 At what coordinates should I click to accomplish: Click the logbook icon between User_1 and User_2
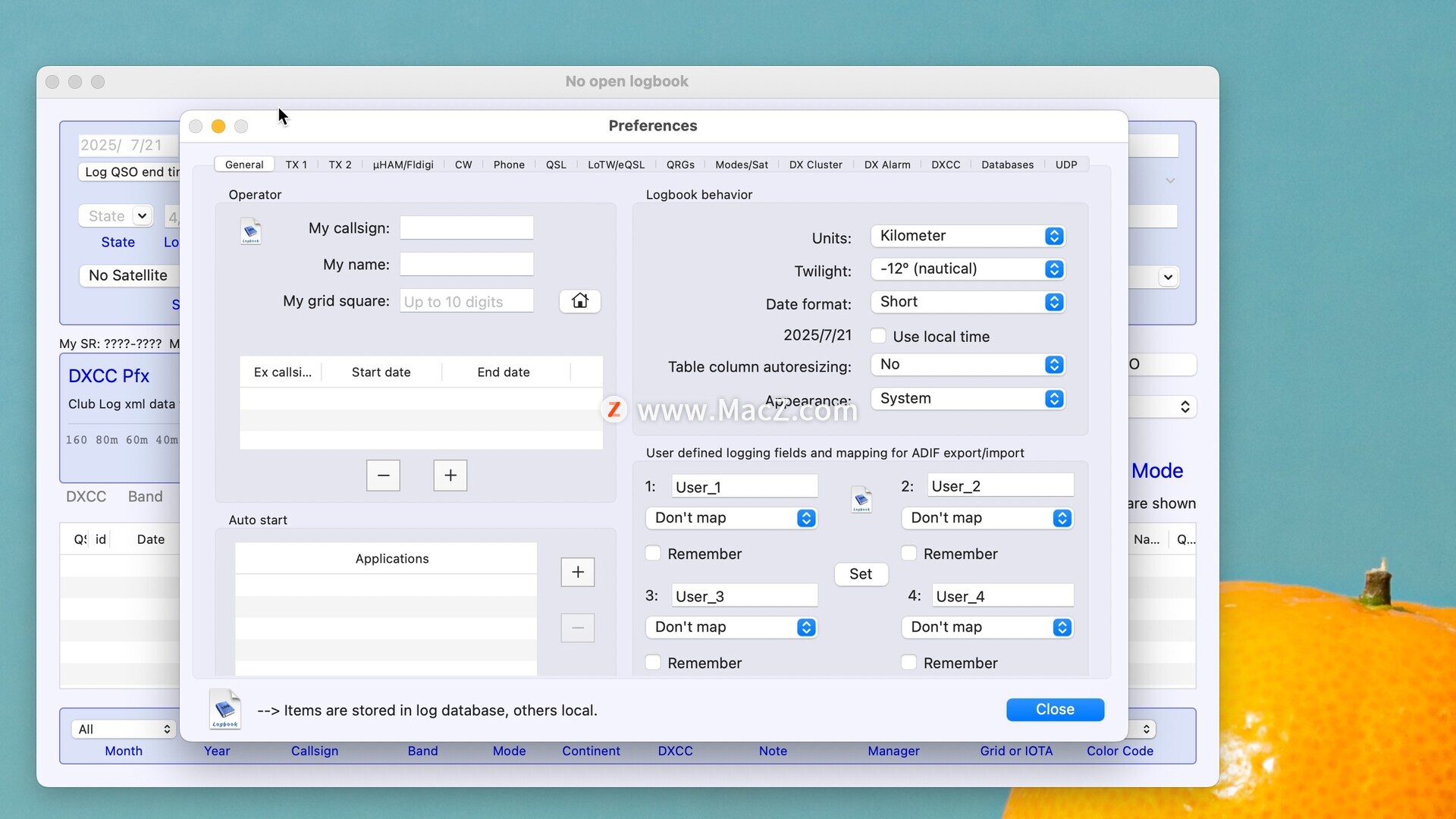[861, 500]
